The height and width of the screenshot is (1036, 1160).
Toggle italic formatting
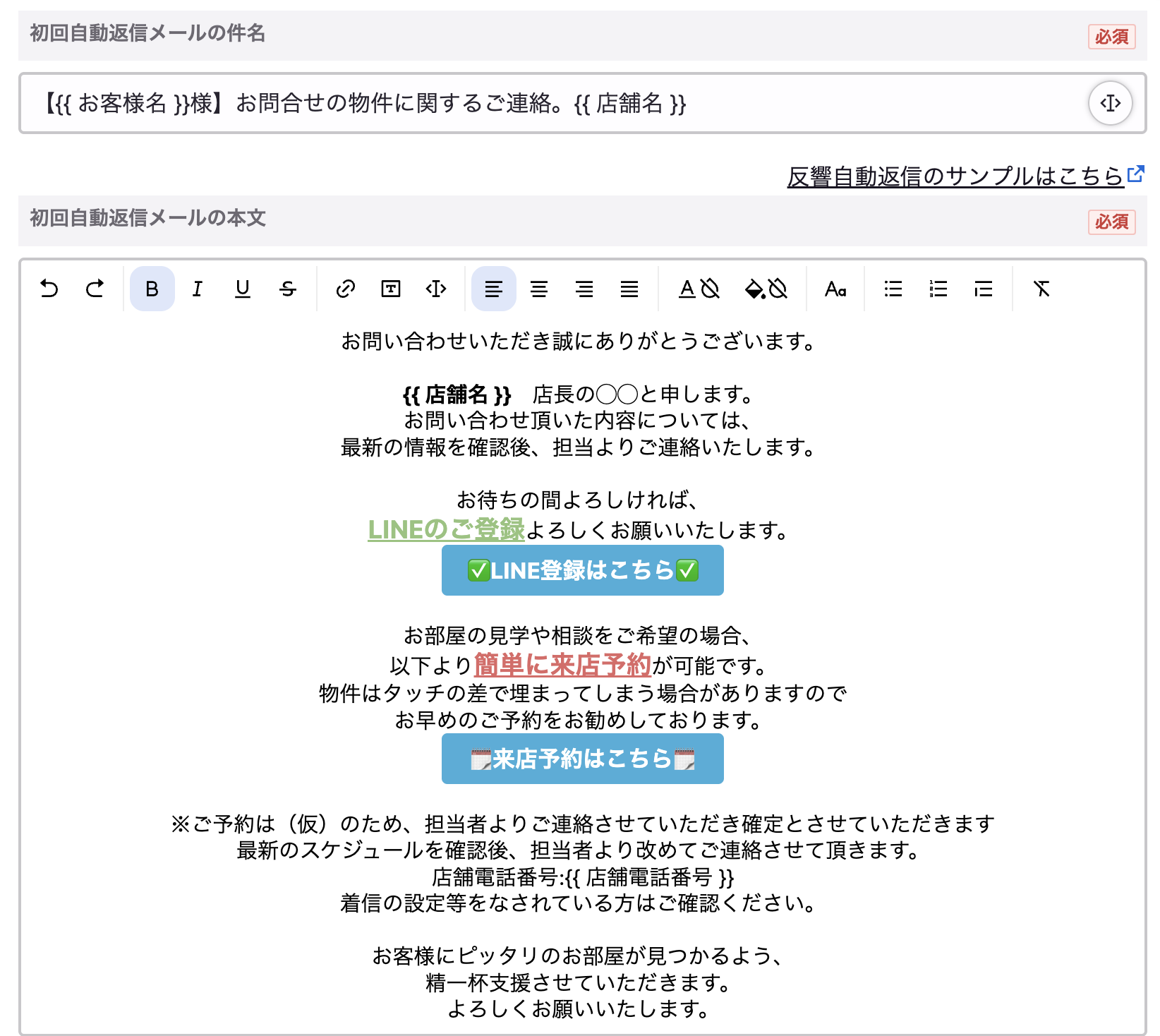198,289
